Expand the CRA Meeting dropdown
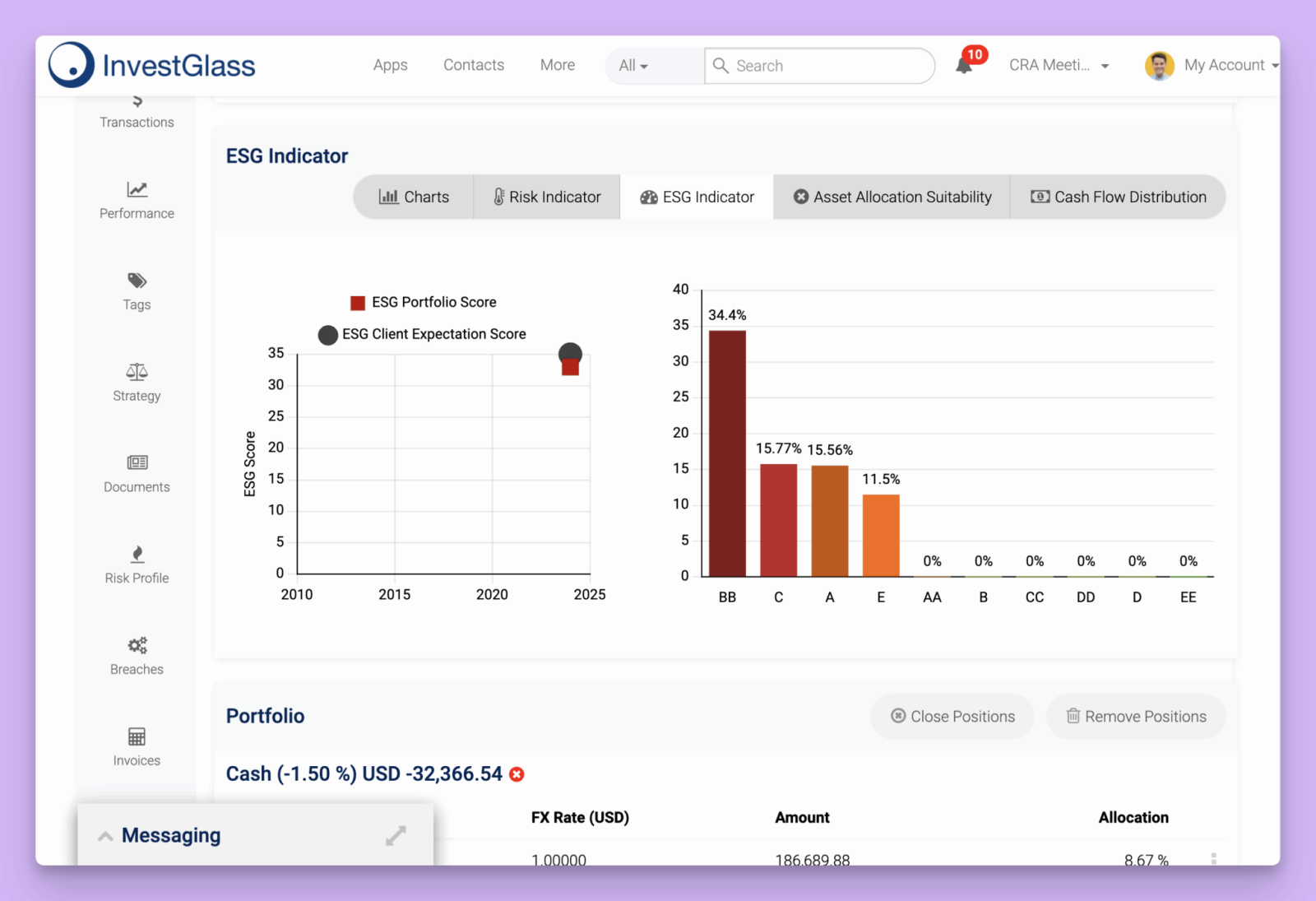 point(1059,66)
